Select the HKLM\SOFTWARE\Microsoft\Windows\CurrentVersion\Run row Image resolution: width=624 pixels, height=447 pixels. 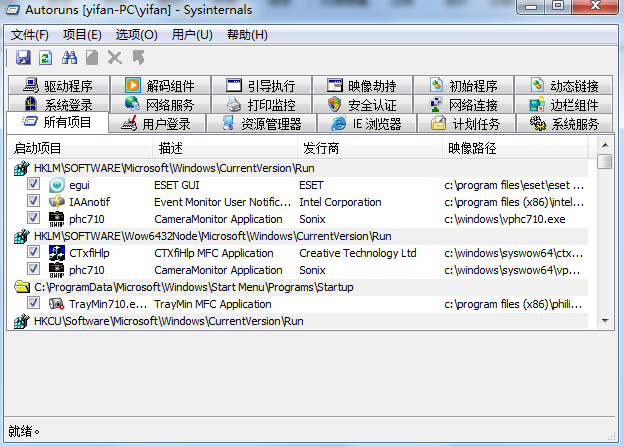[x=298, y=168]
